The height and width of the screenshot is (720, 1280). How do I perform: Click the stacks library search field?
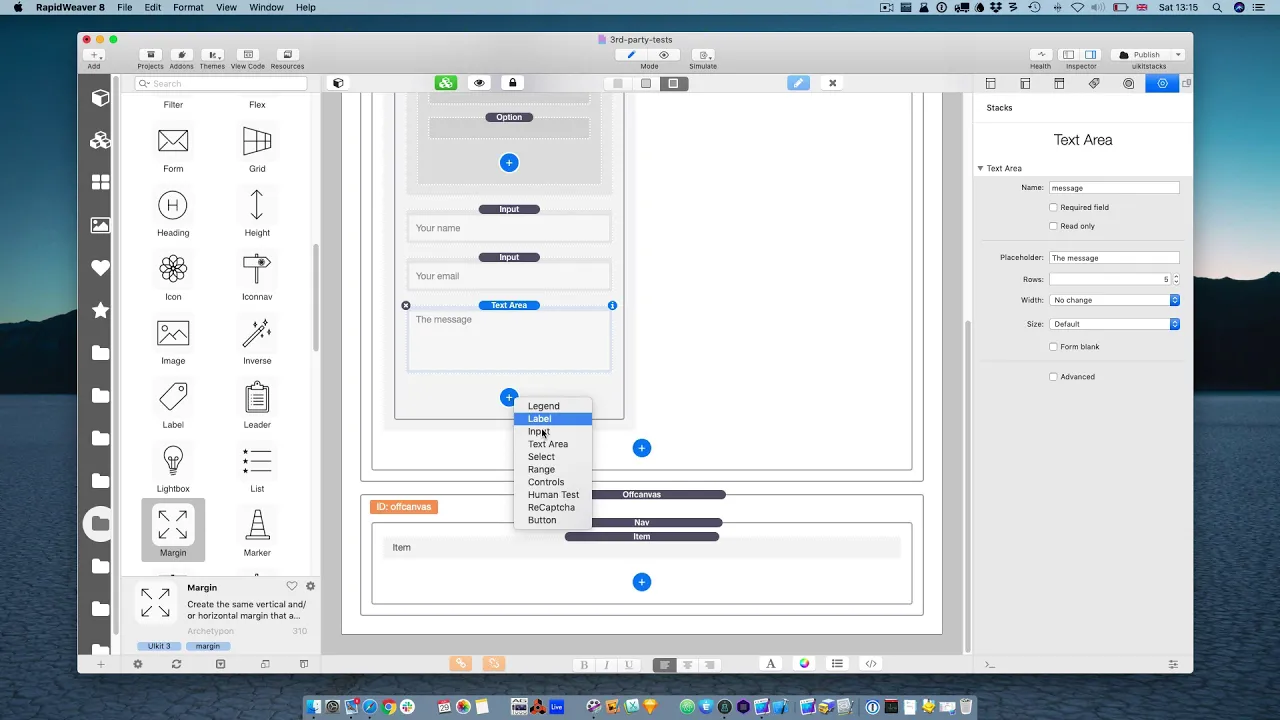[221, 84]
